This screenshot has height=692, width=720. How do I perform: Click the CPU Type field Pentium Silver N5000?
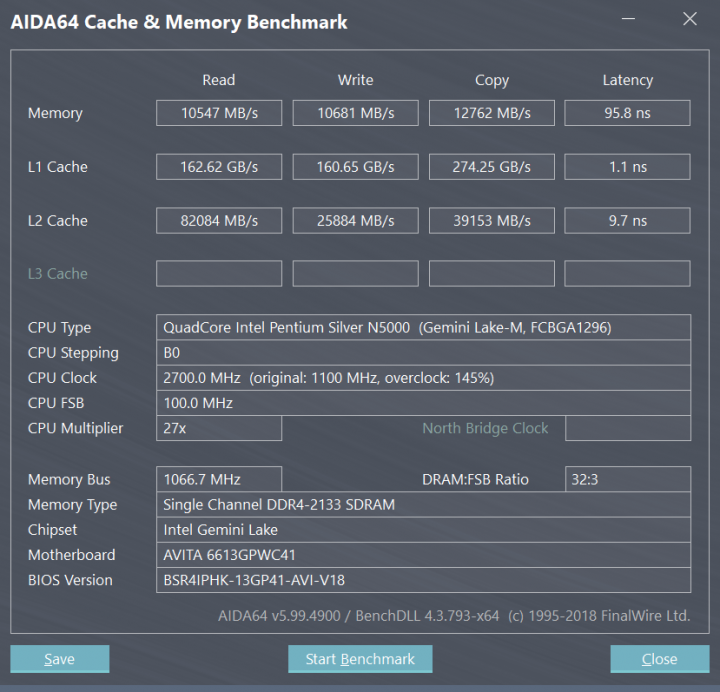pyautogui.click(x=423, y=327)
